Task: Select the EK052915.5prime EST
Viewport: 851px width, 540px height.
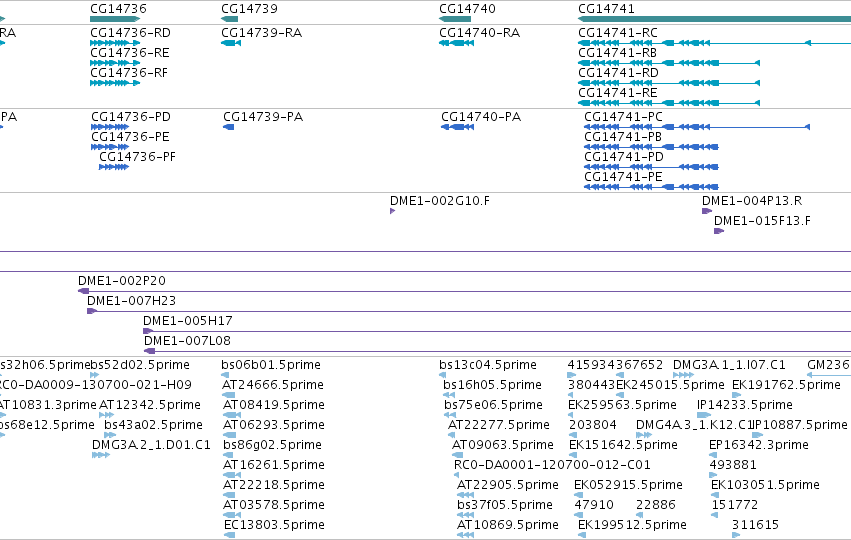Action: click(x=578, y=495)
